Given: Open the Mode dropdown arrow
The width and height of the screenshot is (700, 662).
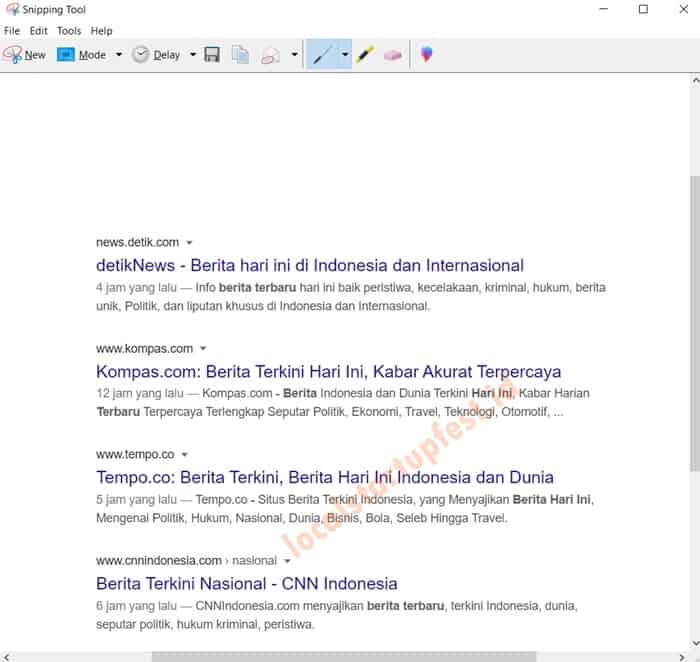Looking at the screenshot, I should point(119,54).
